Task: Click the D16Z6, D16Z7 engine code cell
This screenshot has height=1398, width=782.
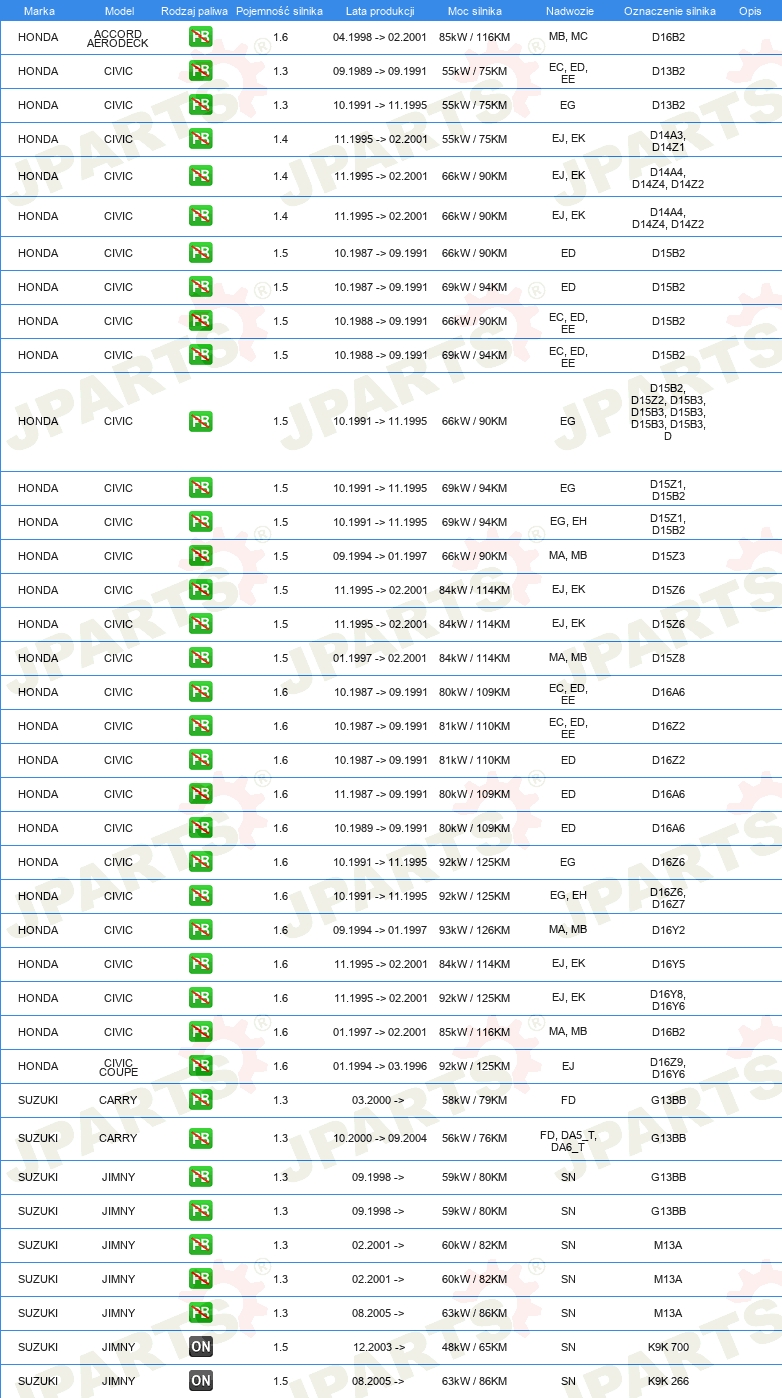Action: click(668, 897)
